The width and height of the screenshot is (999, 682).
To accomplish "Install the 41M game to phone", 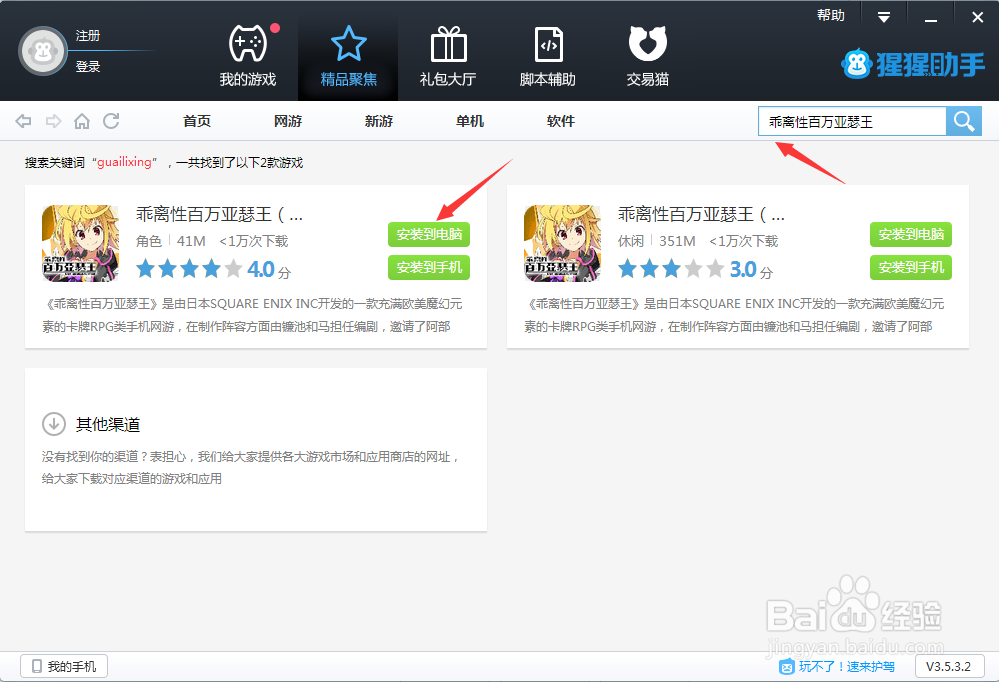I will coord(429,267).
